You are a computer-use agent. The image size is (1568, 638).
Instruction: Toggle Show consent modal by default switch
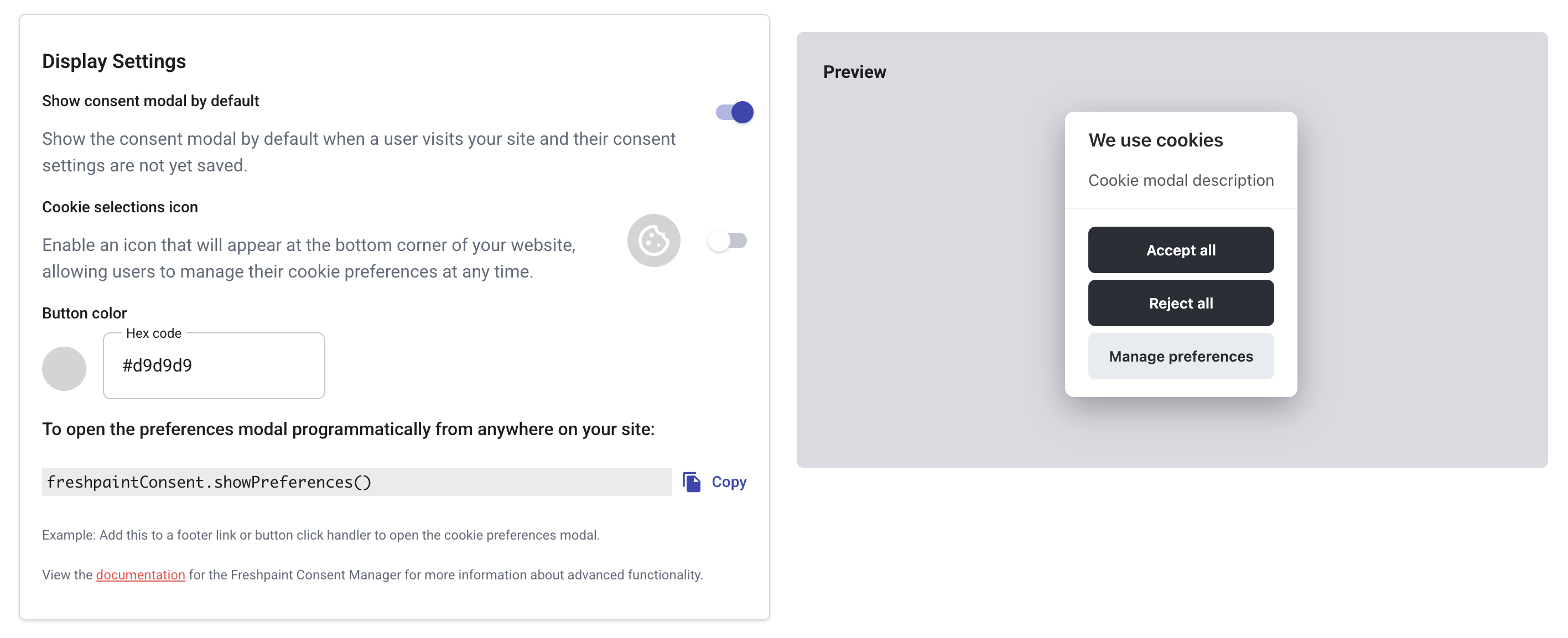tap(734, 112)
